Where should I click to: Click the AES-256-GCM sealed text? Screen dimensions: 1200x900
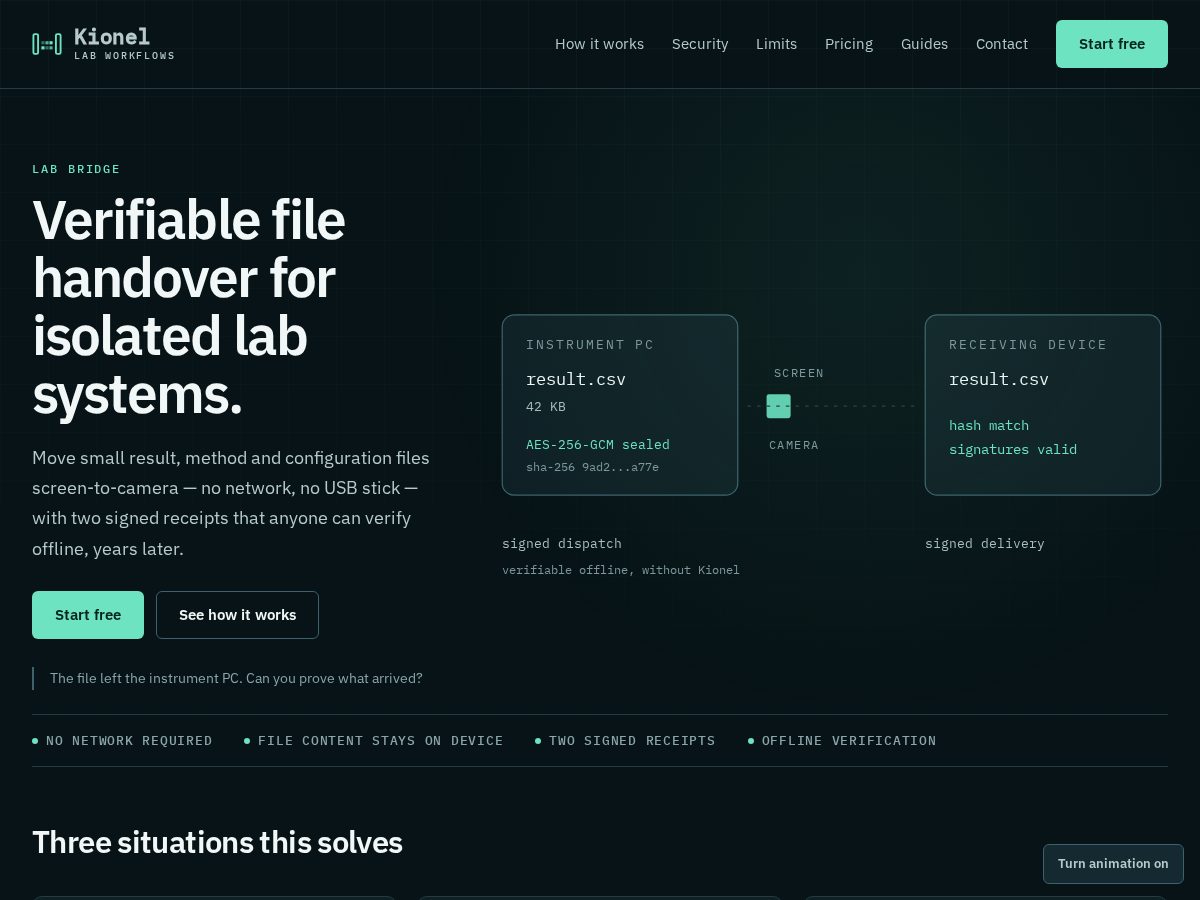[x=598, y=444]
